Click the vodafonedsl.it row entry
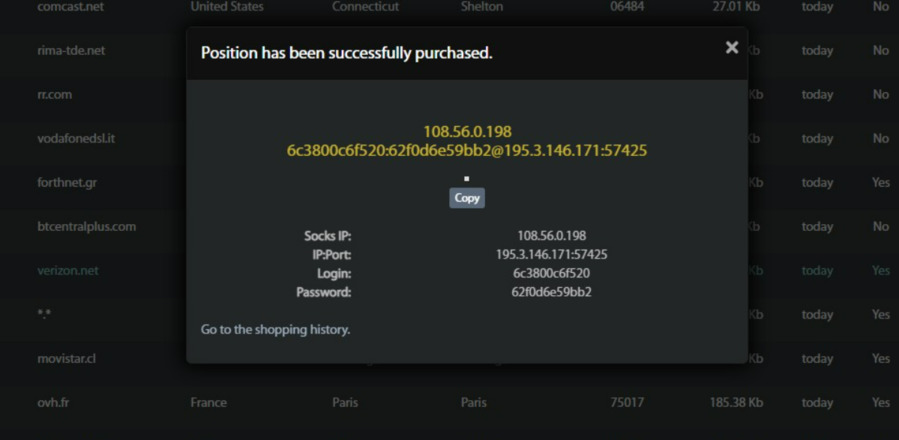The image size is (899, 440). 76,138
